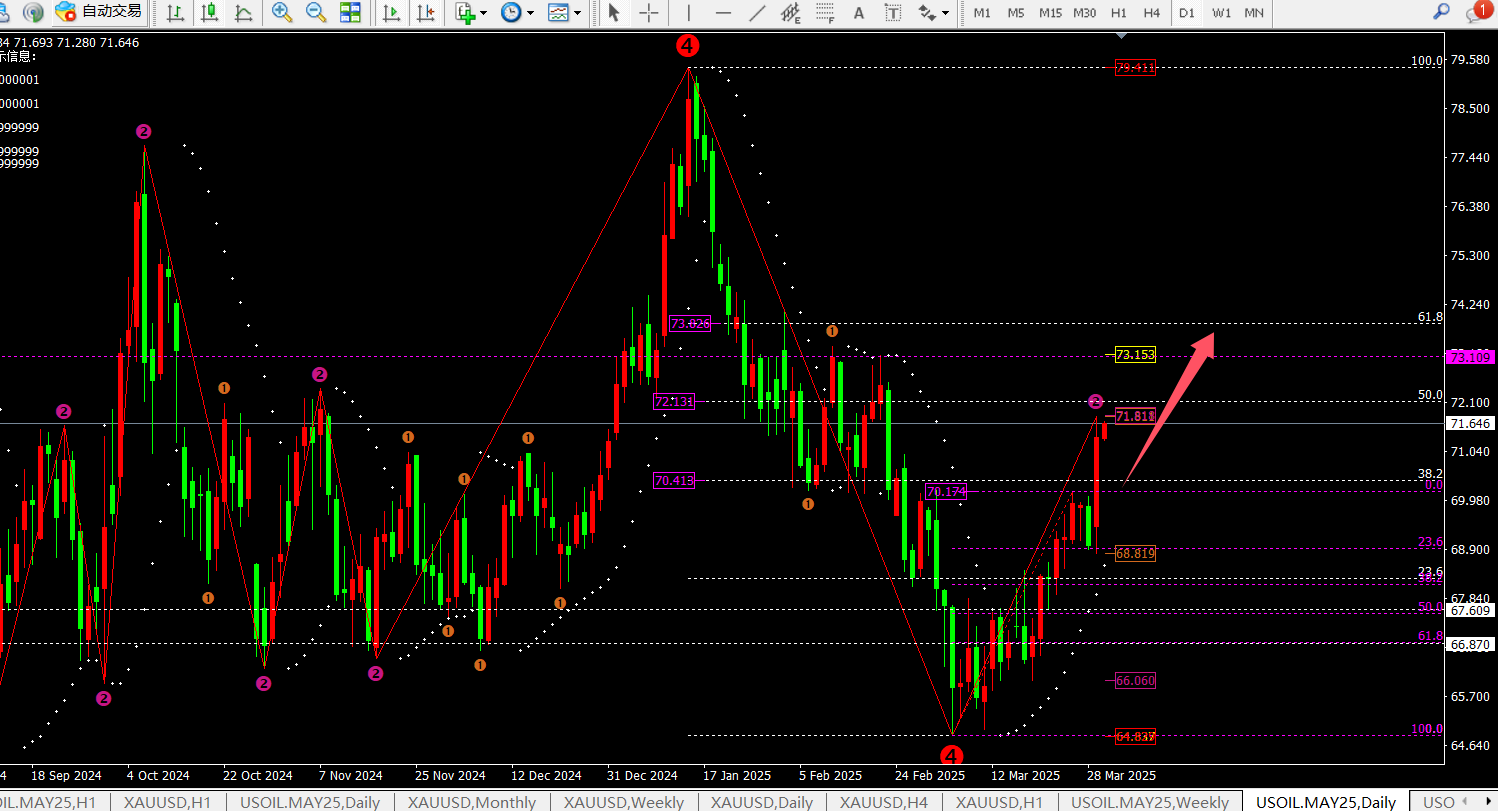Toggle the 自动交易 auto trading button
Viewport: 1498px width, 811px height.
click(100, 12)
